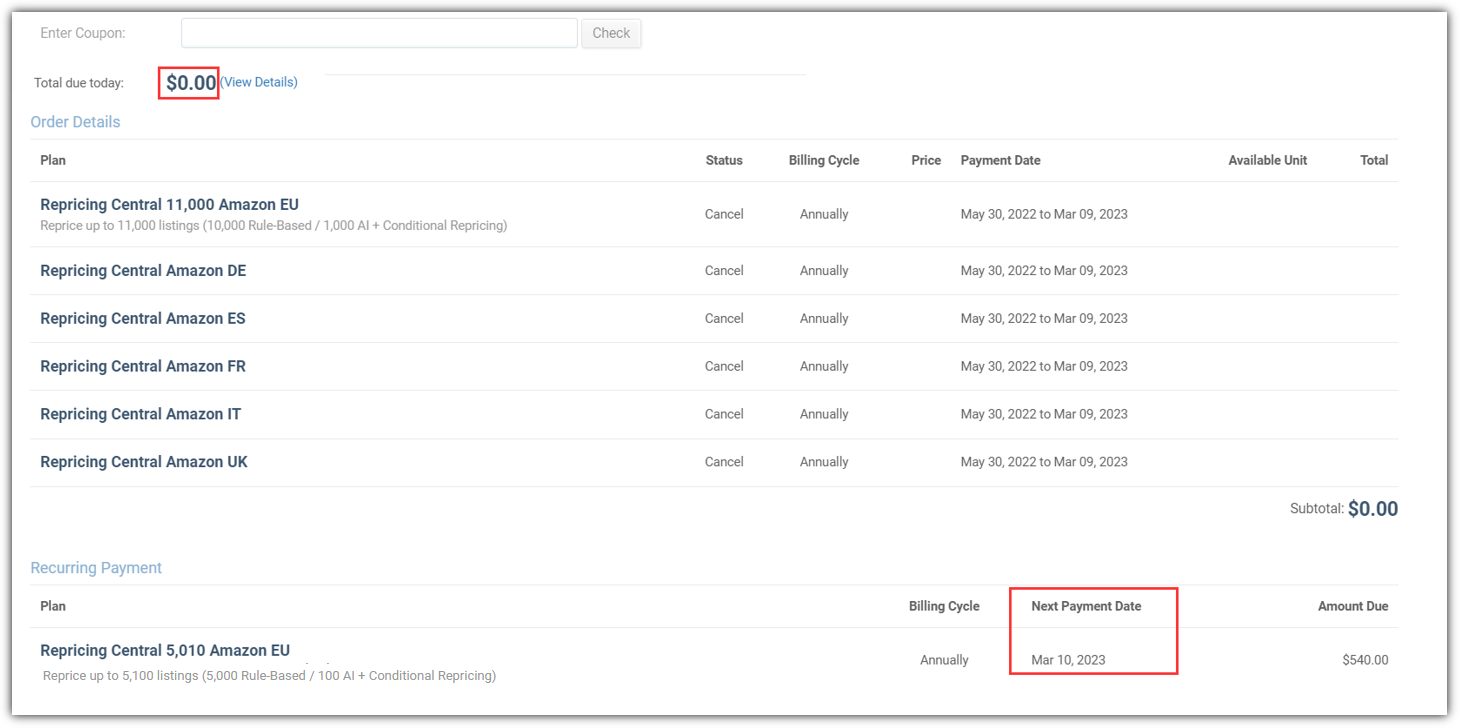Click the $540.00 amount due
Viewport: 1460px width, 728px height.
click(x=1365, y=660)
